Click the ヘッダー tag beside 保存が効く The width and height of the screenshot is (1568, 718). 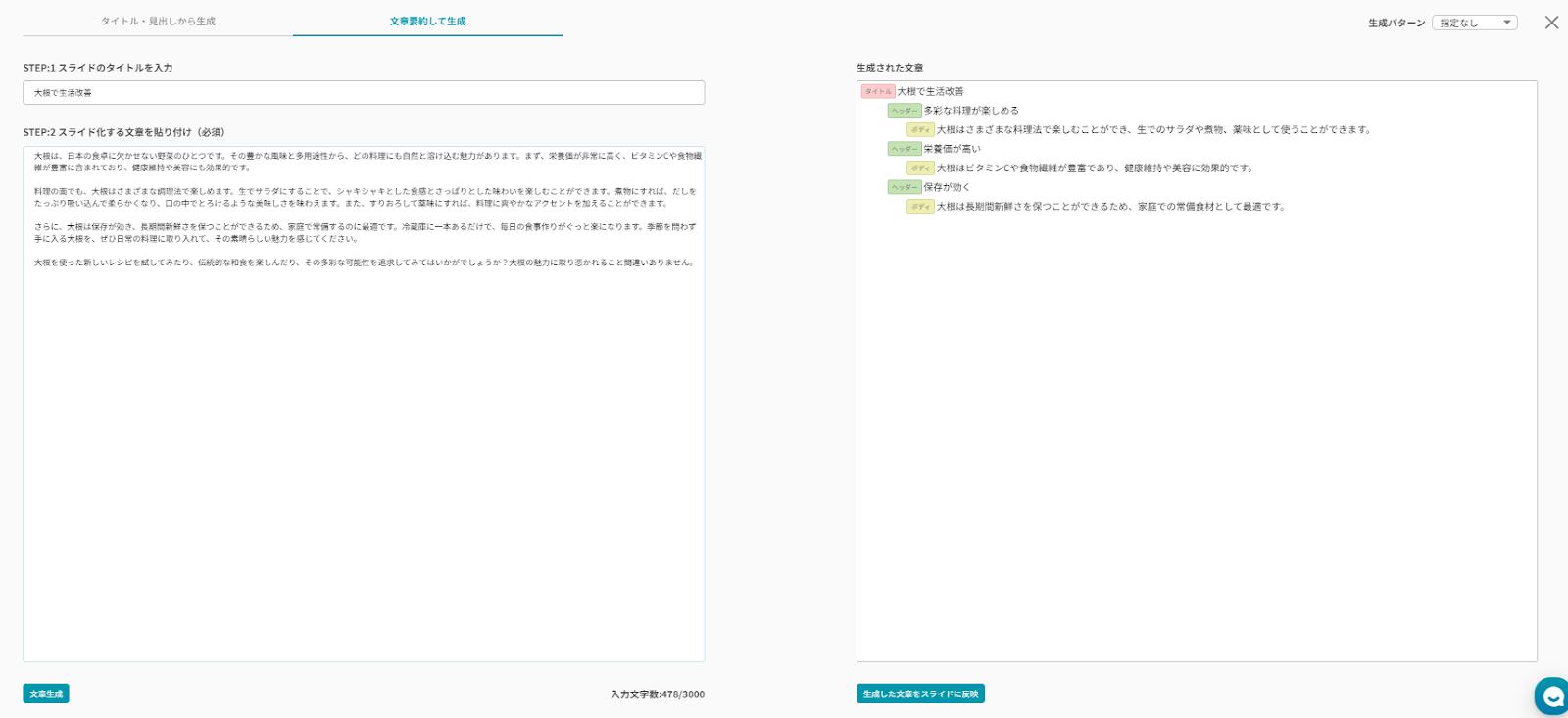click(x=904, y=187)
